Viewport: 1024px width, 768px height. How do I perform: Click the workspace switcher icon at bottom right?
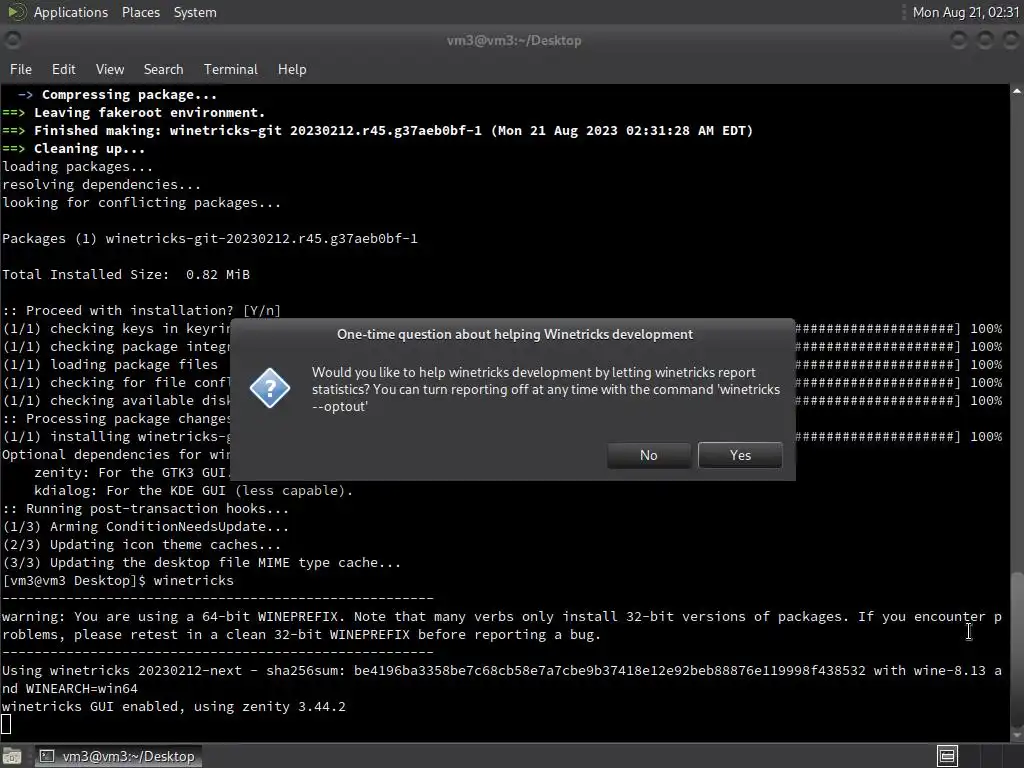tap(948, 756)
